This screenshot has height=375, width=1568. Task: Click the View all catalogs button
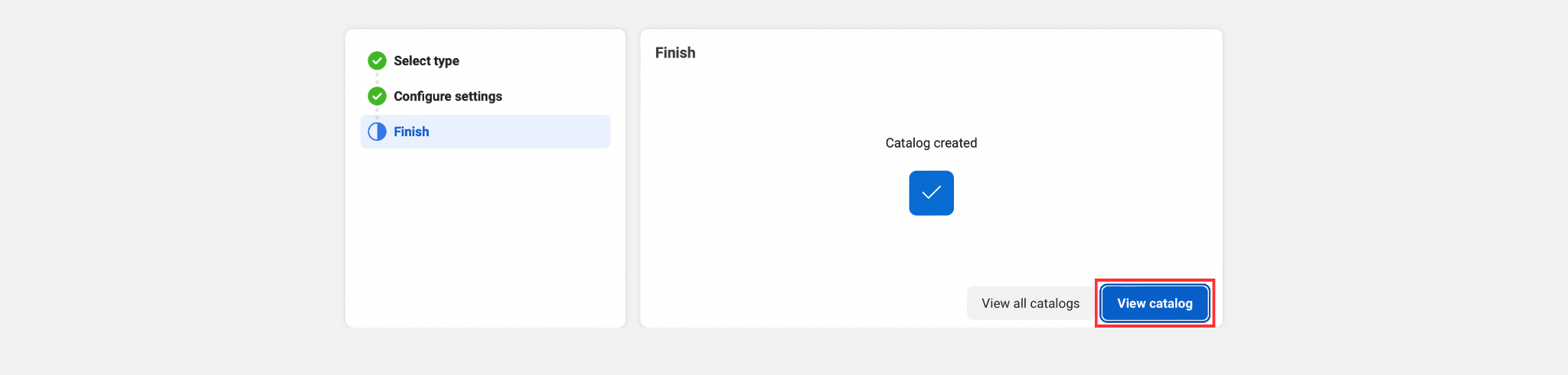(x=1031, y=303)
